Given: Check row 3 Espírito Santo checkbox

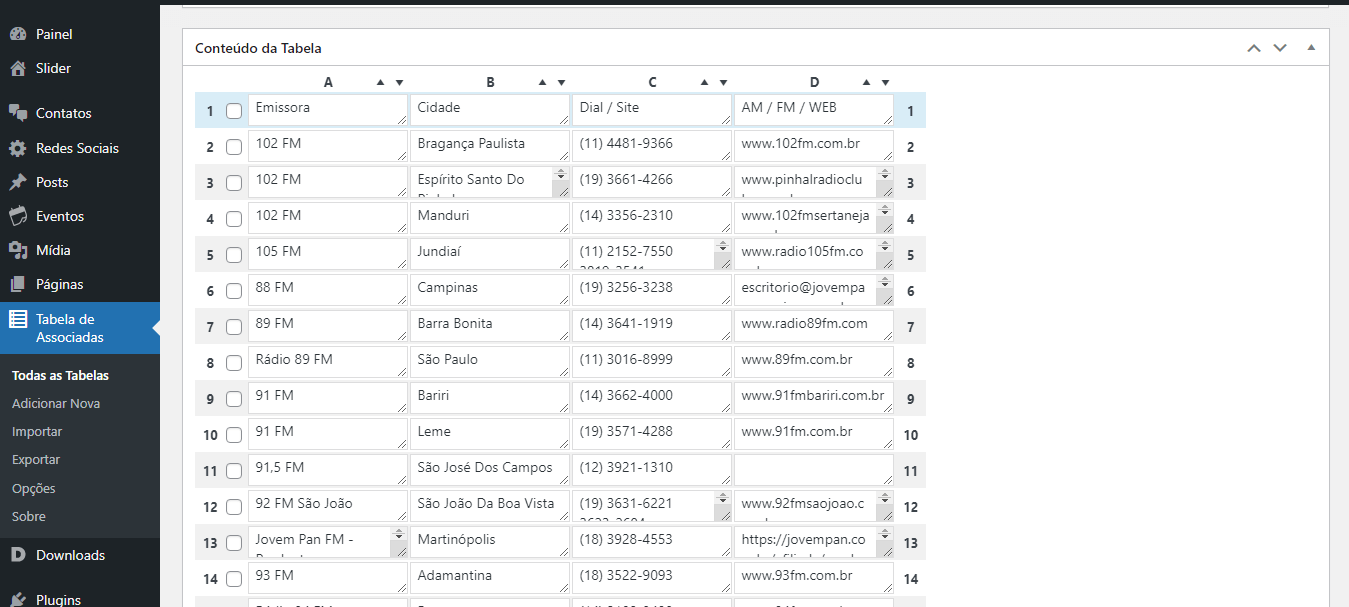Looking at the screenshot, I should 234,183.
